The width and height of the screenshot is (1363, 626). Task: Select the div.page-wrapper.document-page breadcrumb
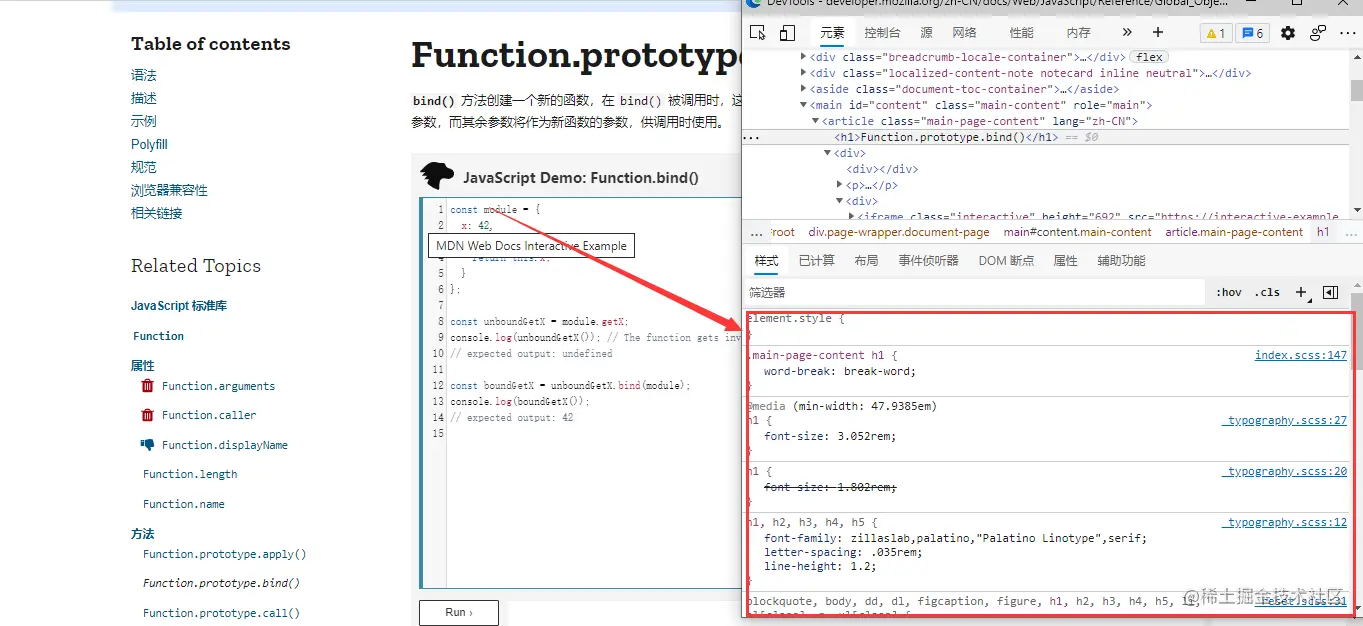pyautogui.click(x=899, y=232)
